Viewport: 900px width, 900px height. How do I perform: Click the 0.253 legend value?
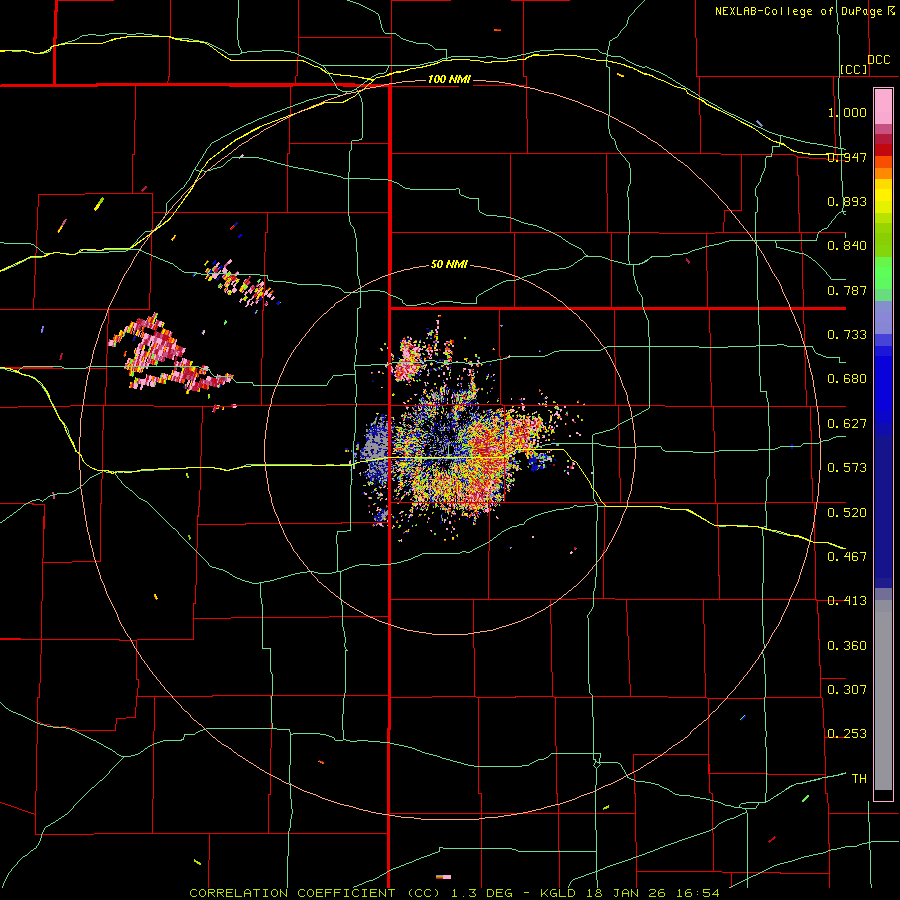click(847, 734)
